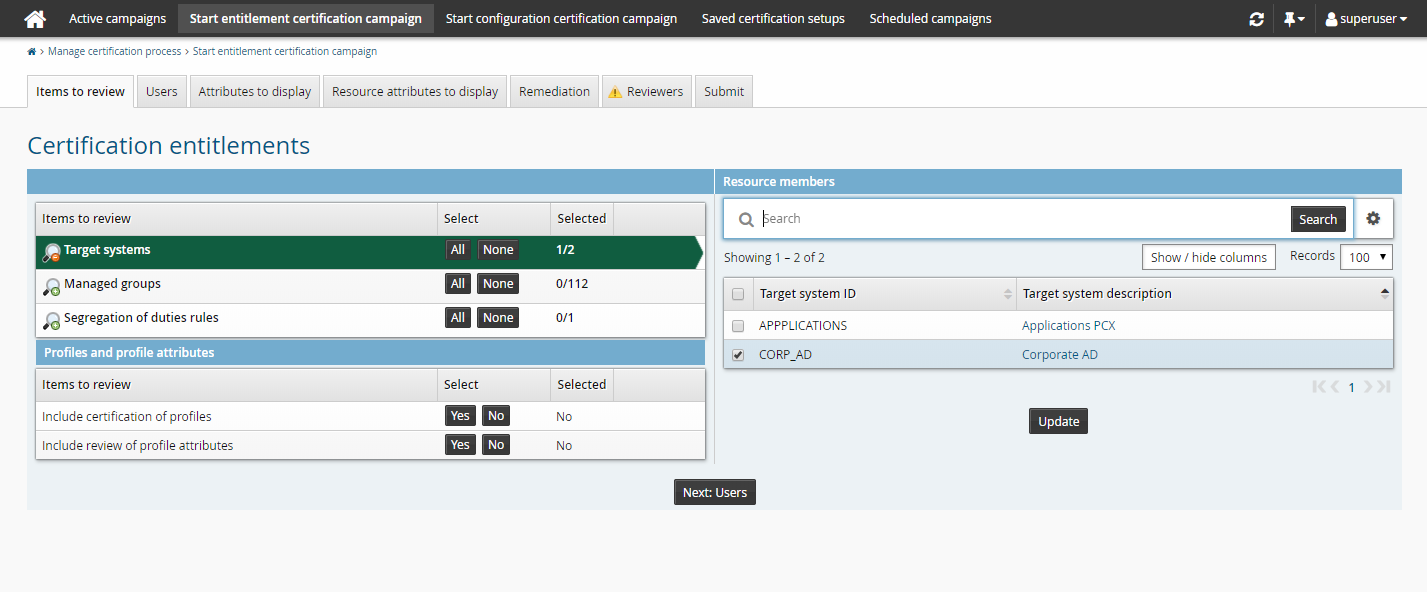Image resolution: width=1427 pixels, height=592 pixels.
Task: Open the Scheduled campaigns menu item
Action: pos(930,19)
